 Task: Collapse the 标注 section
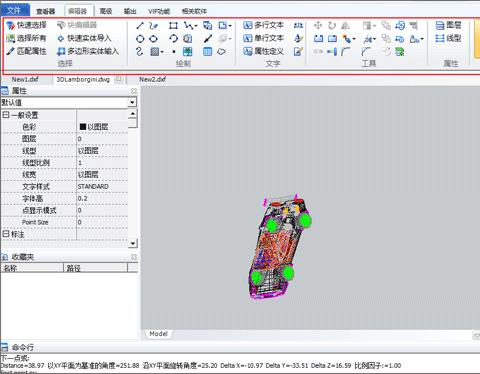[5, 234]
